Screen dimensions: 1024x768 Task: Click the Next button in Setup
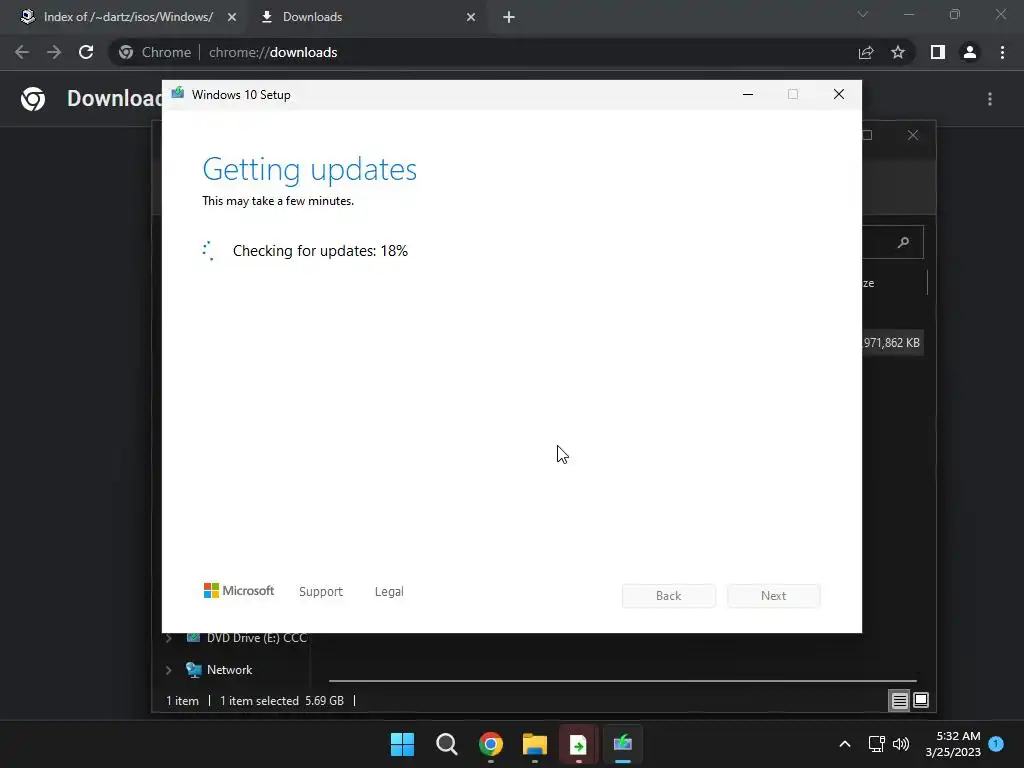point(773,596)
